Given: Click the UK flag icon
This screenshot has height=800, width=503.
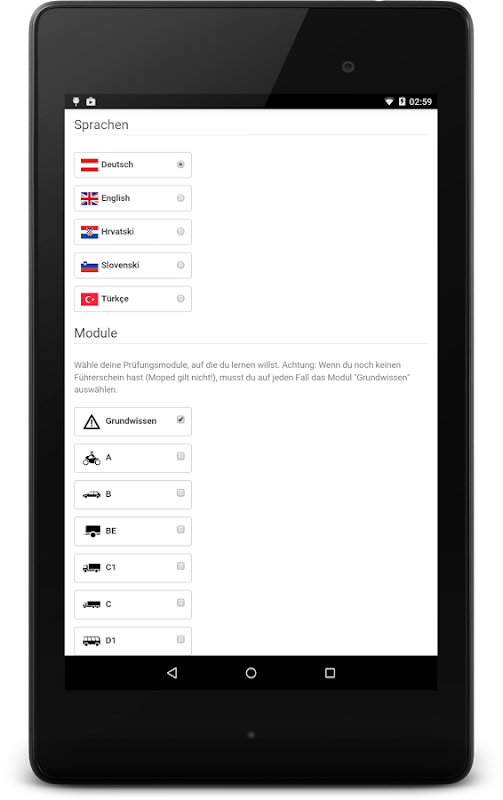Looking at the screenshot, I should [89, 198].
